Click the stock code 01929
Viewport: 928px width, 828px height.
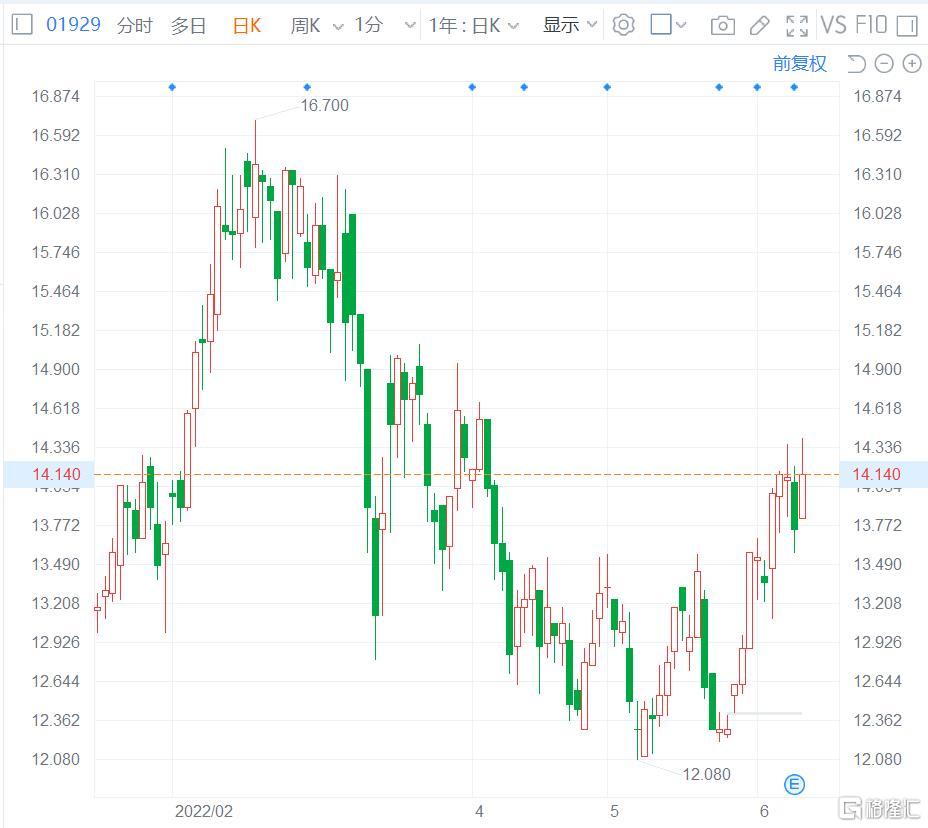click(x=73, y=25)
